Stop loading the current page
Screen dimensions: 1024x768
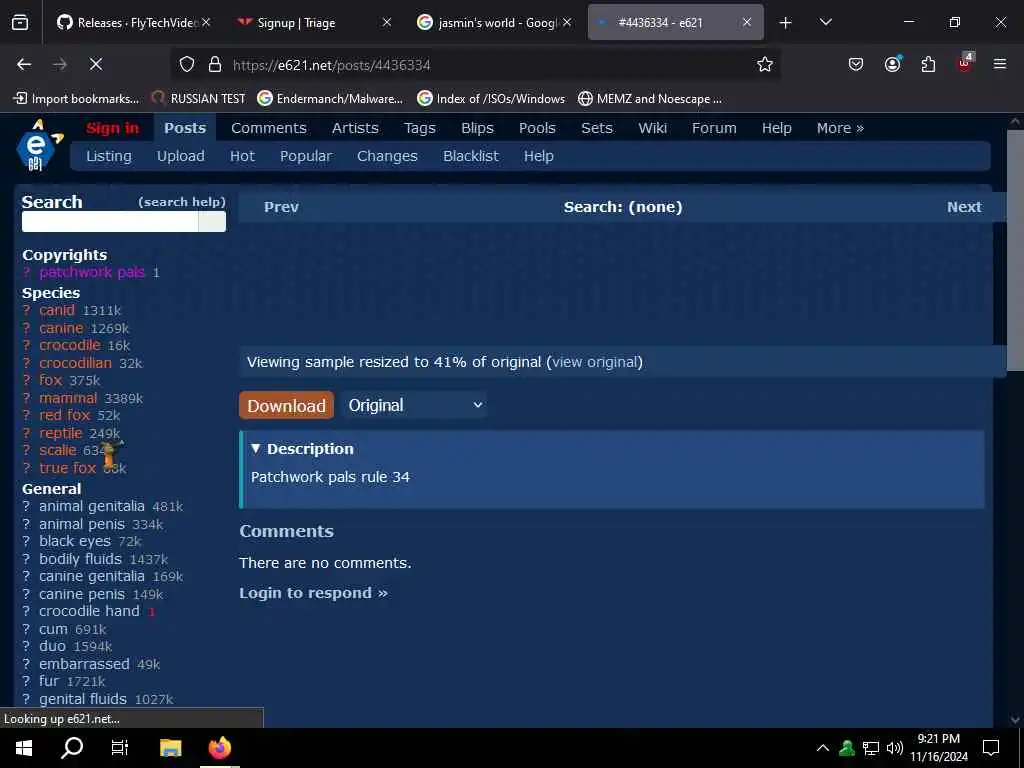(95, 64)
